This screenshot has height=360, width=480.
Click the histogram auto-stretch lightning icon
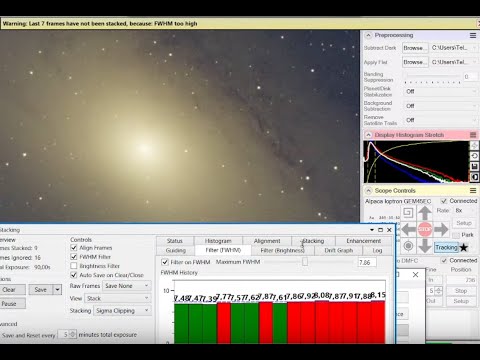[474, 146]
